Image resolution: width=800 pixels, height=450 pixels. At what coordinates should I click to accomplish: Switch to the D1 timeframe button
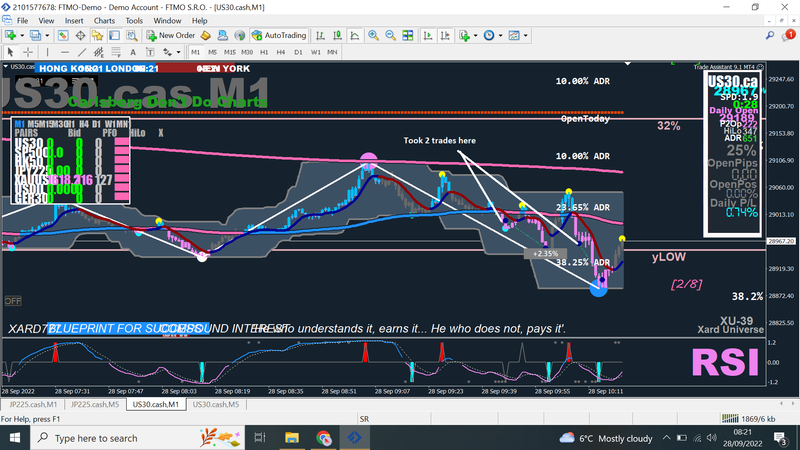[298, 52]
